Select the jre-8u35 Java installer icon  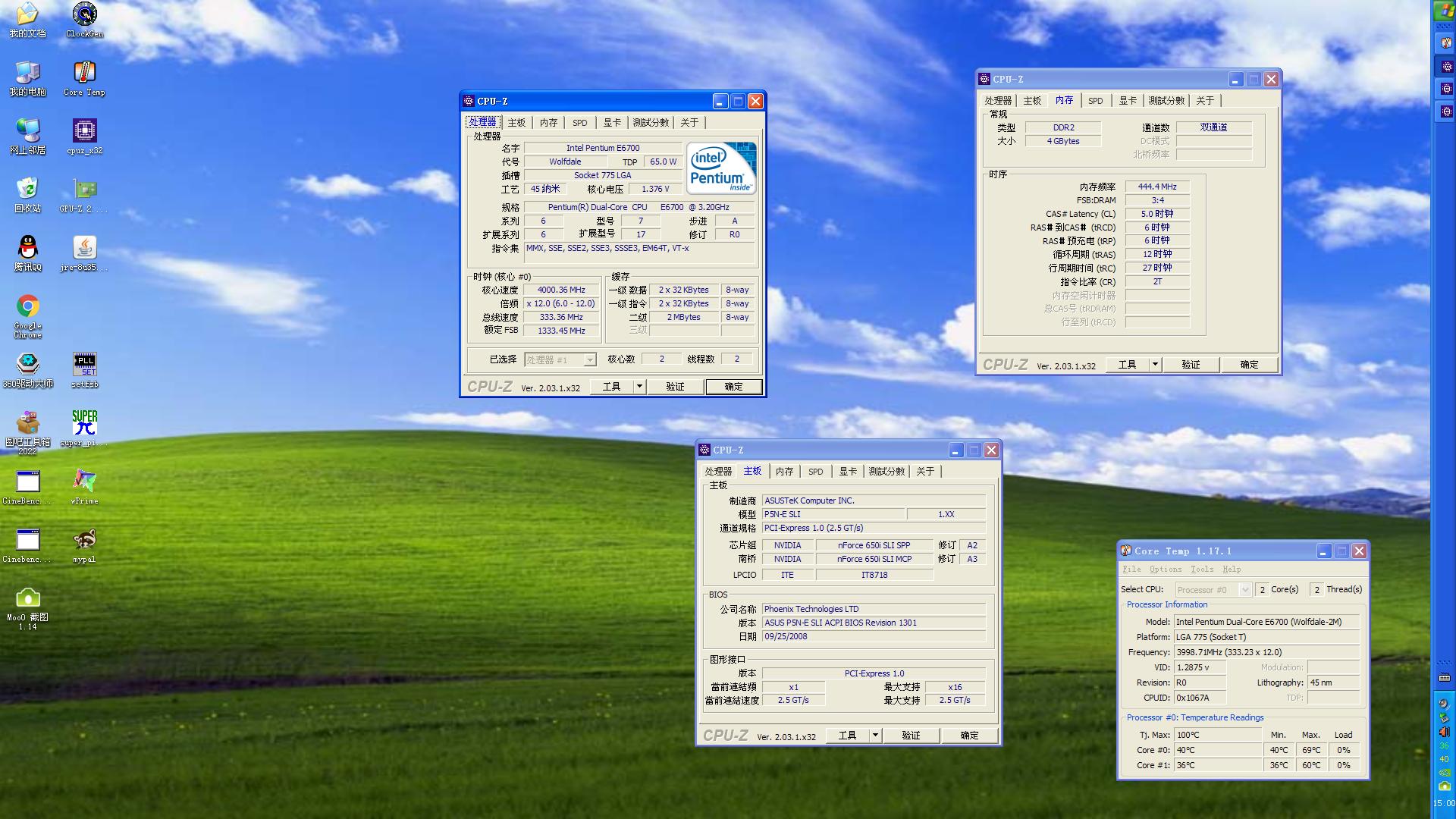(x=84, y=253)
